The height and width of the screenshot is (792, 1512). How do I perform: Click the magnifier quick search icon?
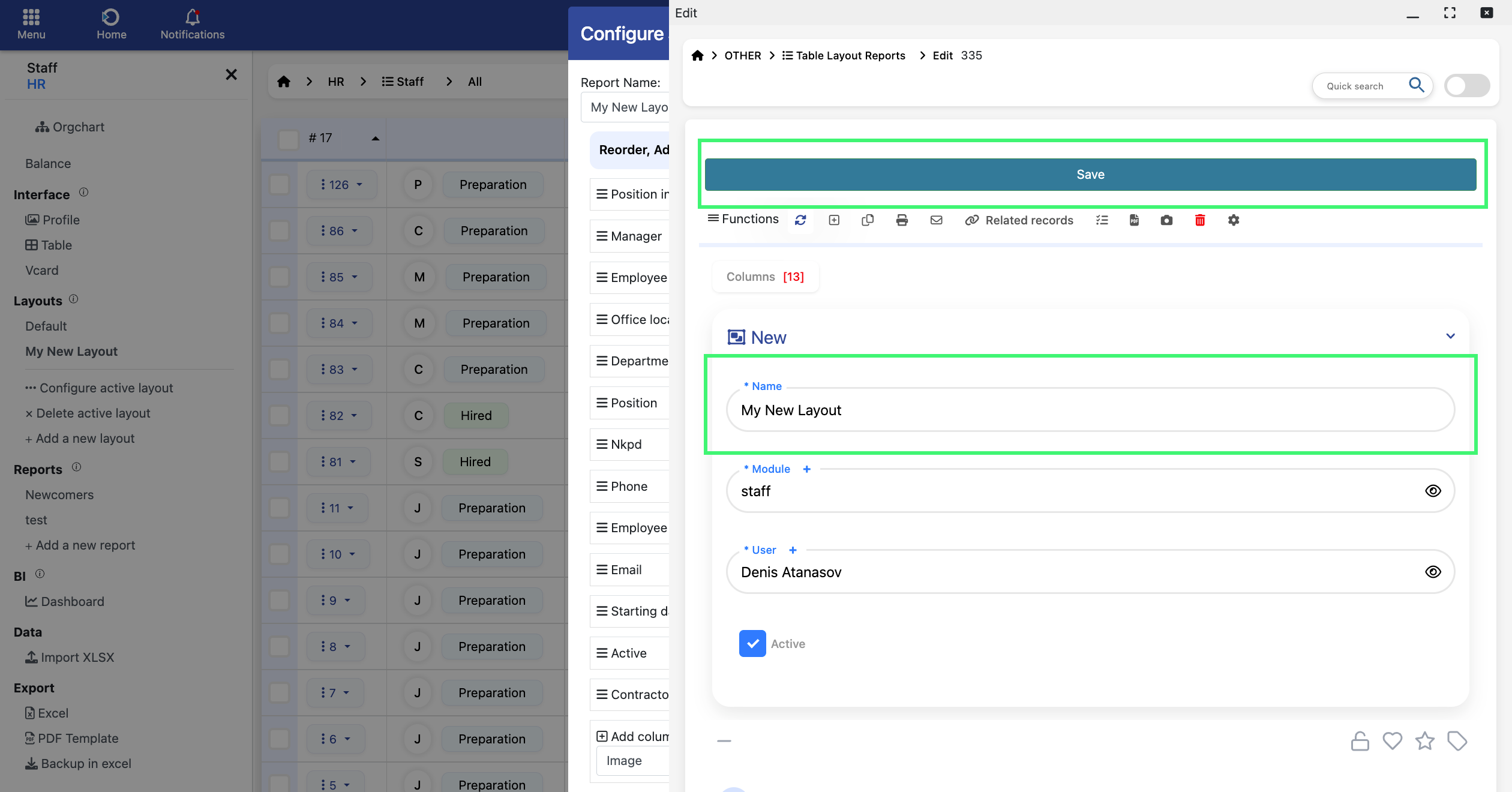(x=1417, y=85)
